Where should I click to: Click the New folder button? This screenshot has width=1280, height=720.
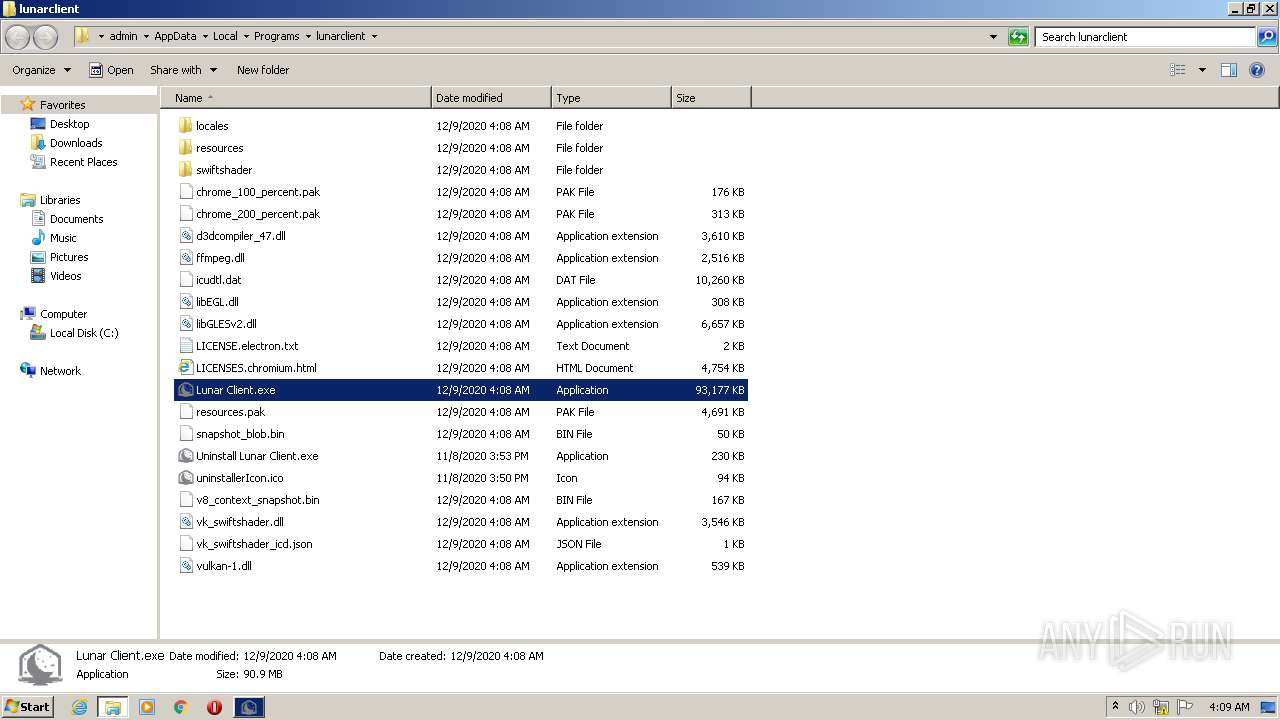tap(263, 70)
